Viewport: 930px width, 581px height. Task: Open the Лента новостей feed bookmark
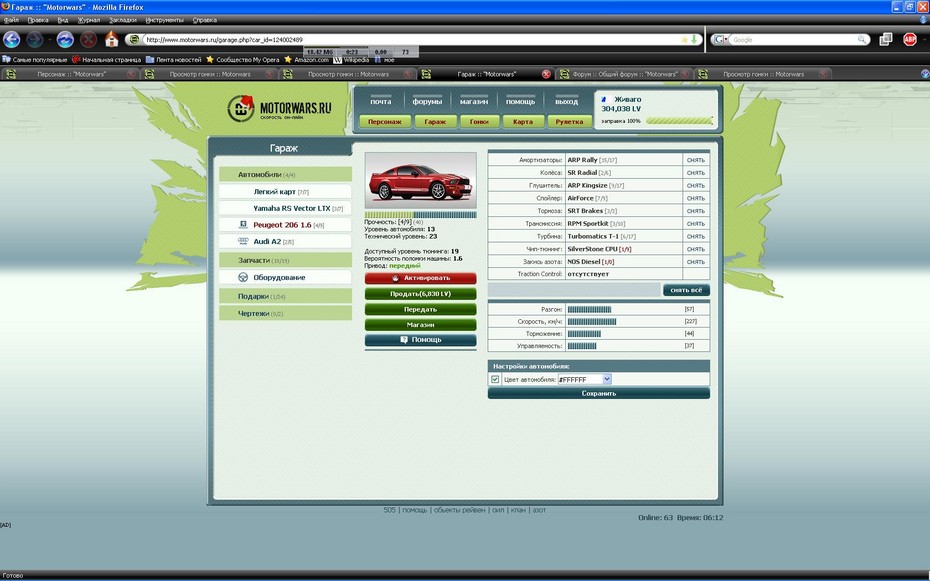[174, 59]
